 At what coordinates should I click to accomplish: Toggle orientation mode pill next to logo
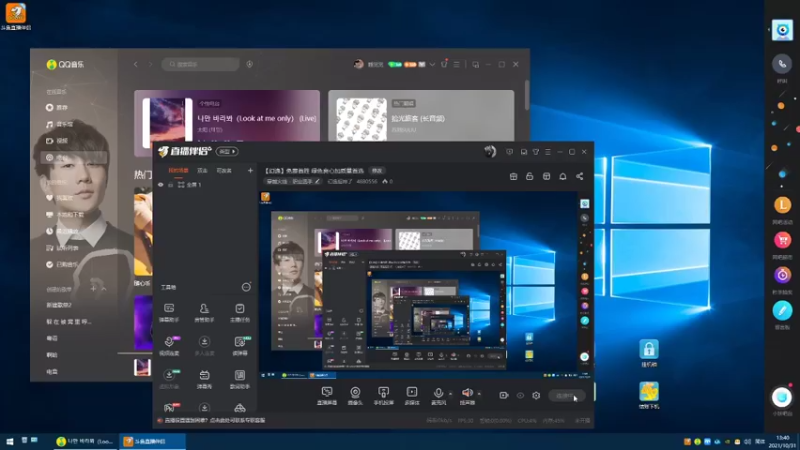click(x=227, y=152)
